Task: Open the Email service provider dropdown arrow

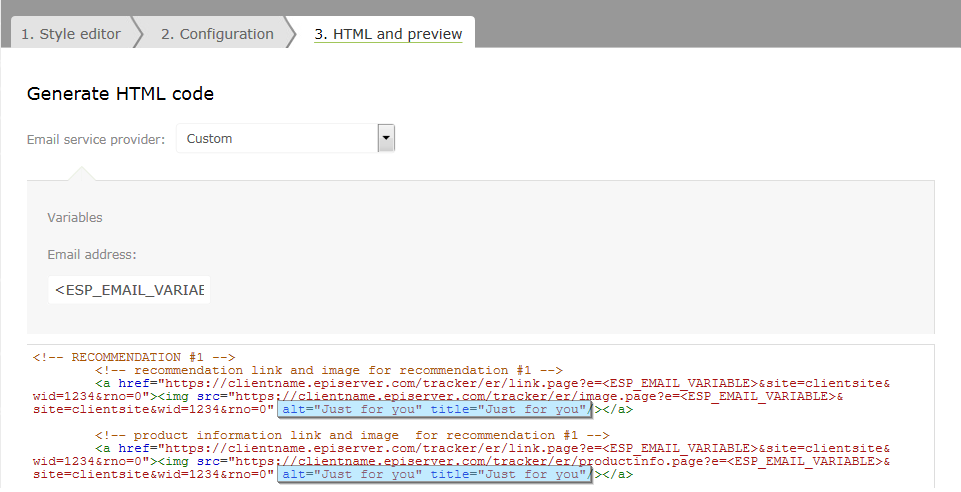Action: (x=386, y=138)
